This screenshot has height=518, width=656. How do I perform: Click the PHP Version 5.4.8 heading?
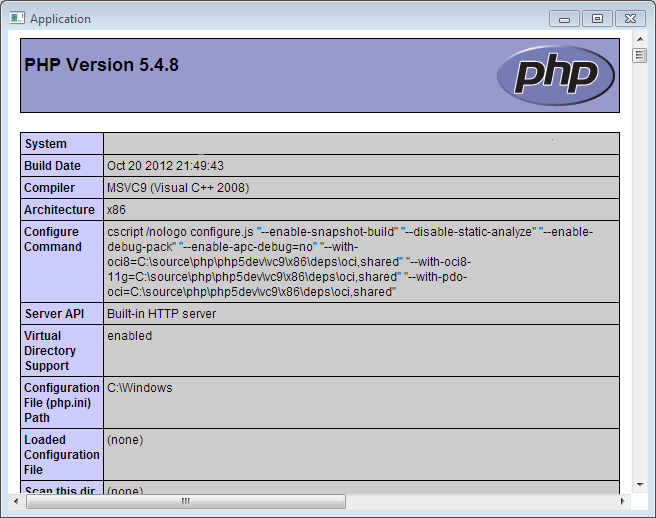coord(100,65)
